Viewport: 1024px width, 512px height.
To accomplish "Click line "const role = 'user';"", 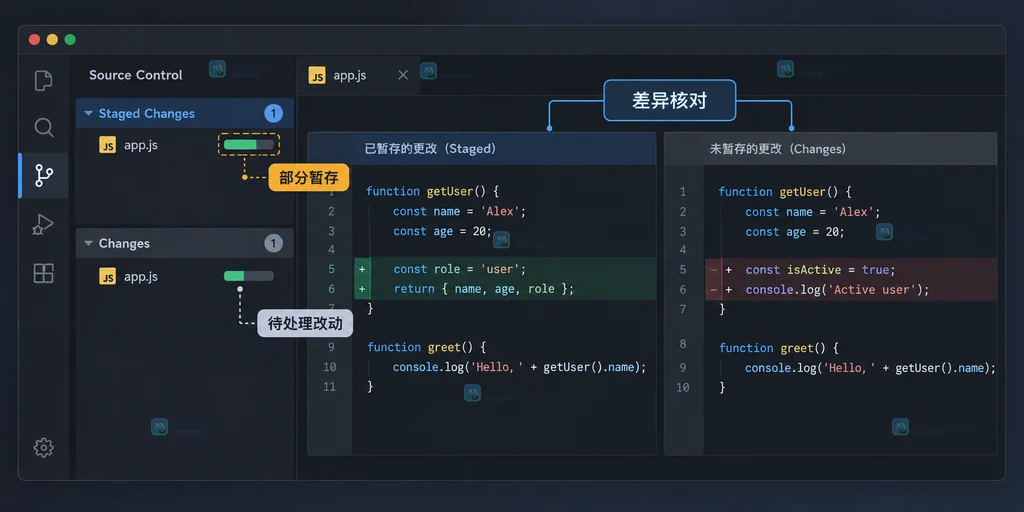I will (460, 269).
